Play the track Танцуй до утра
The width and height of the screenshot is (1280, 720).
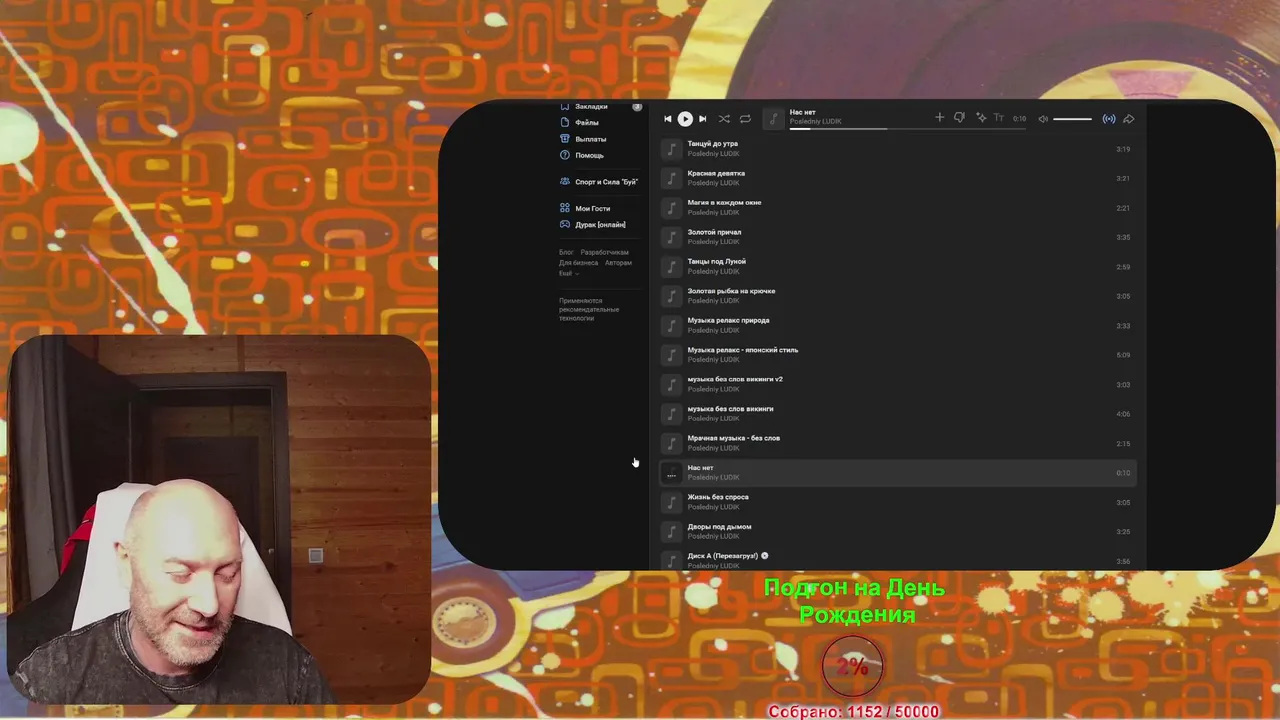point(899,149)
